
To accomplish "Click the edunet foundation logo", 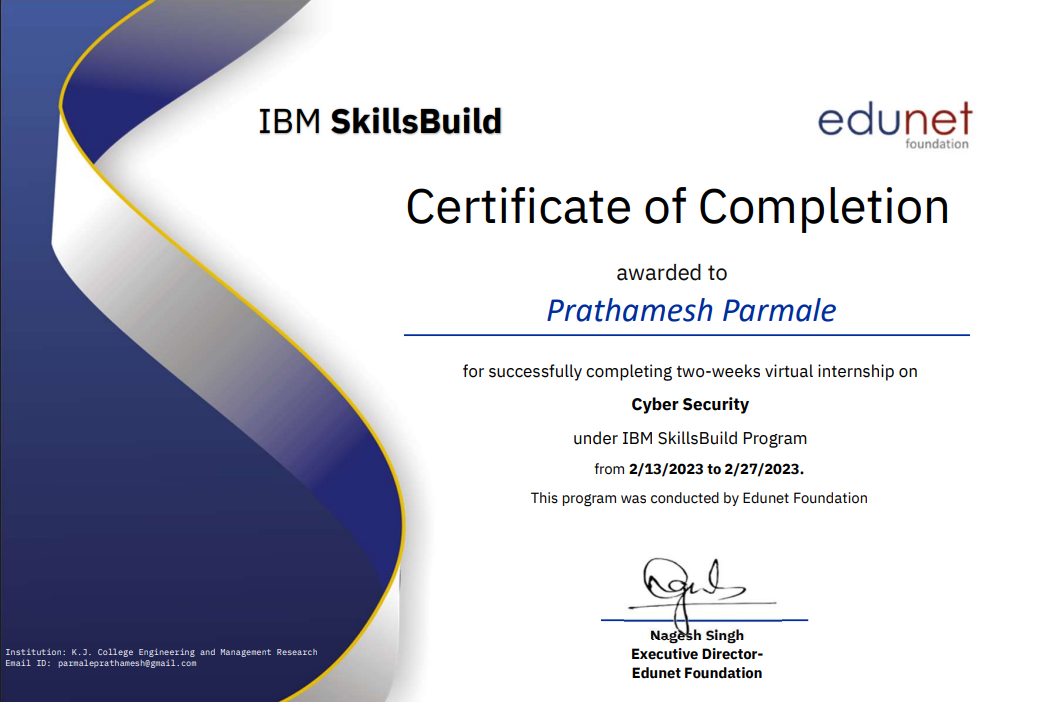I will click(894, 122).
